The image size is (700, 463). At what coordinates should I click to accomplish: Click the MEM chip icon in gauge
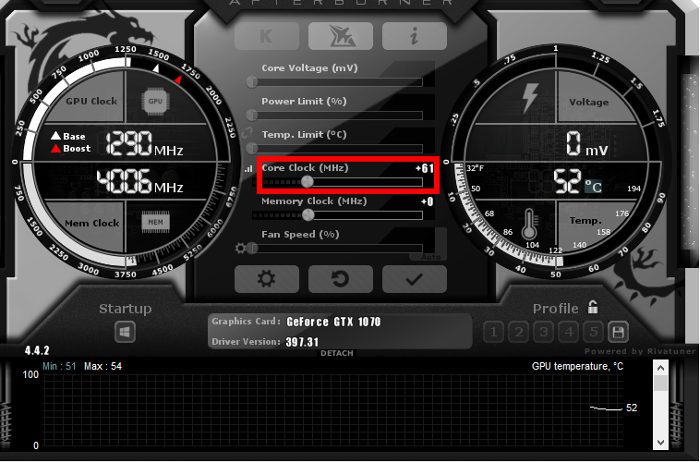pos(155,222)
